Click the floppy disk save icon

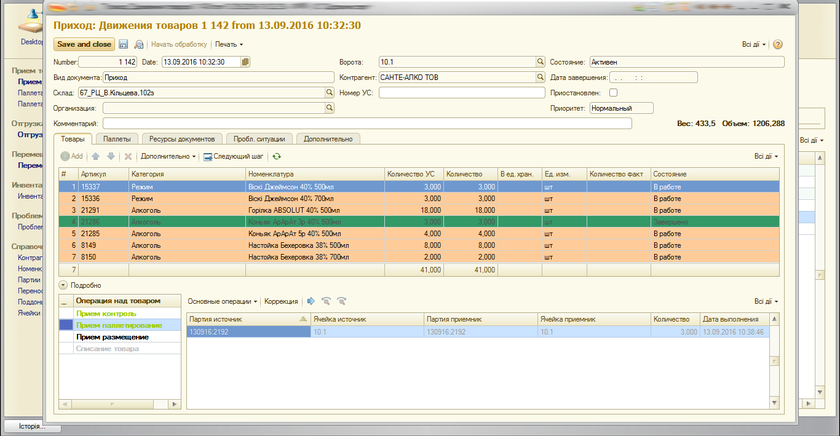pos(124,45)
